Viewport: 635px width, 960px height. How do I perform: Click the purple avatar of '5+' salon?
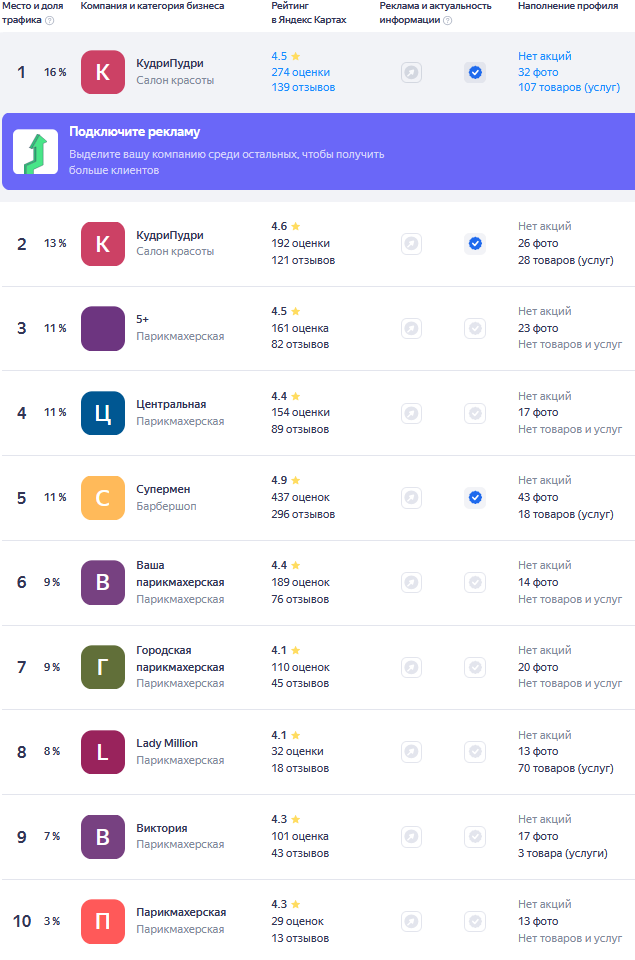[x=103, y=328]
